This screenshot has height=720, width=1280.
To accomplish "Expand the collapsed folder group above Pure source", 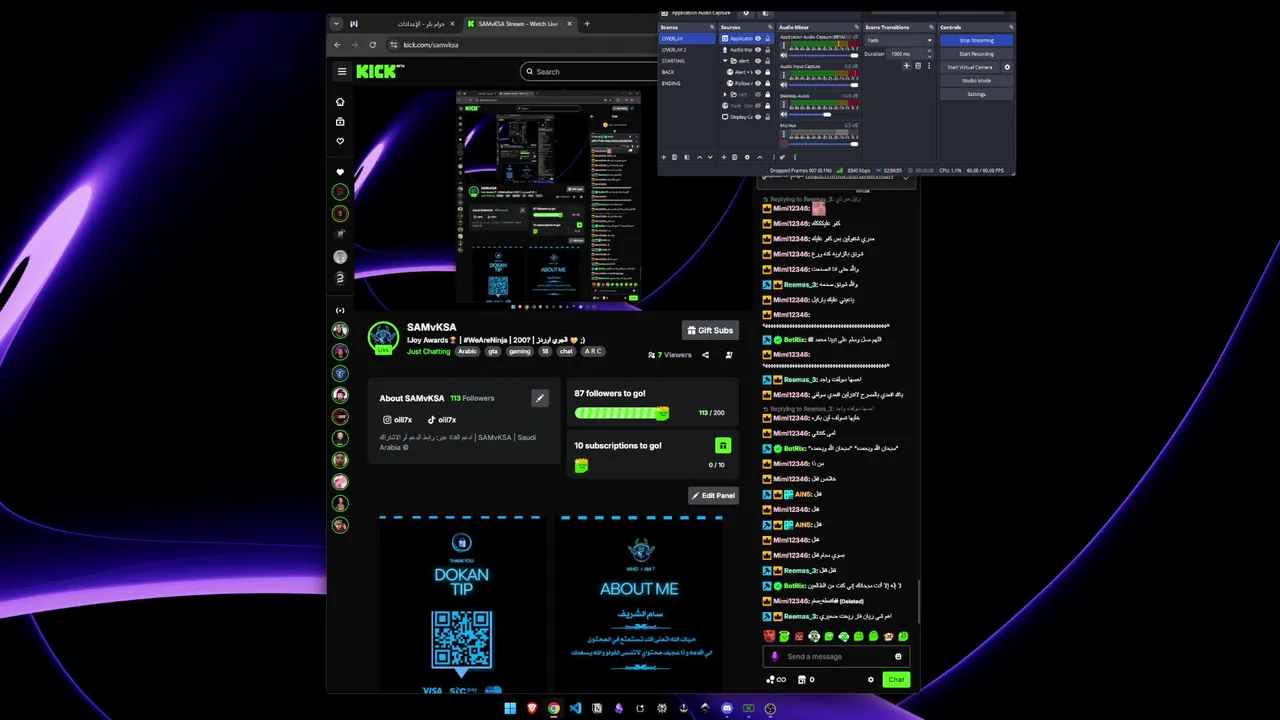I will pyautogui.click(x=725, y=94).
